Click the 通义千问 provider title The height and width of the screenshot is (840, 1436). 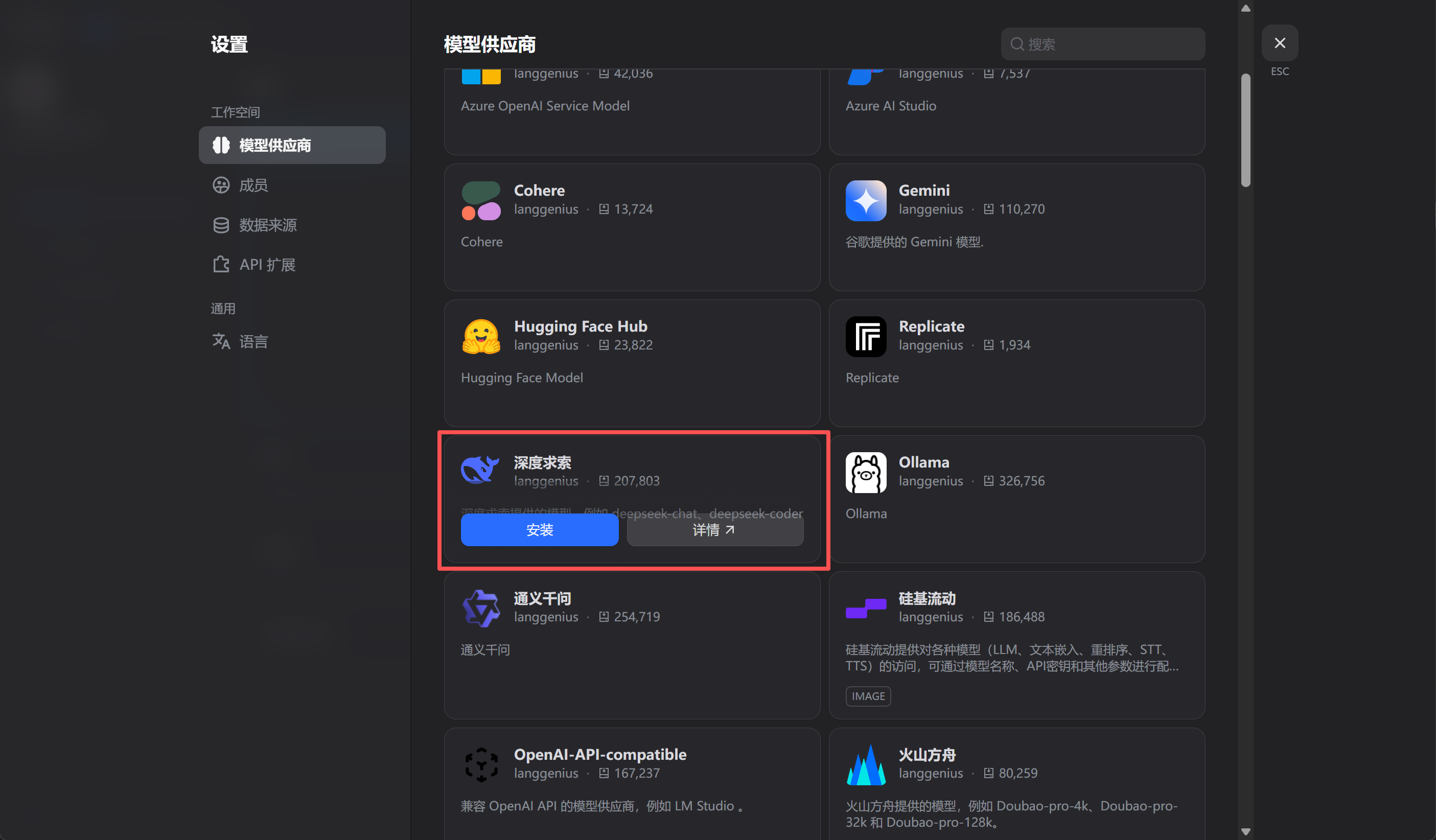[x=542, y=598]
